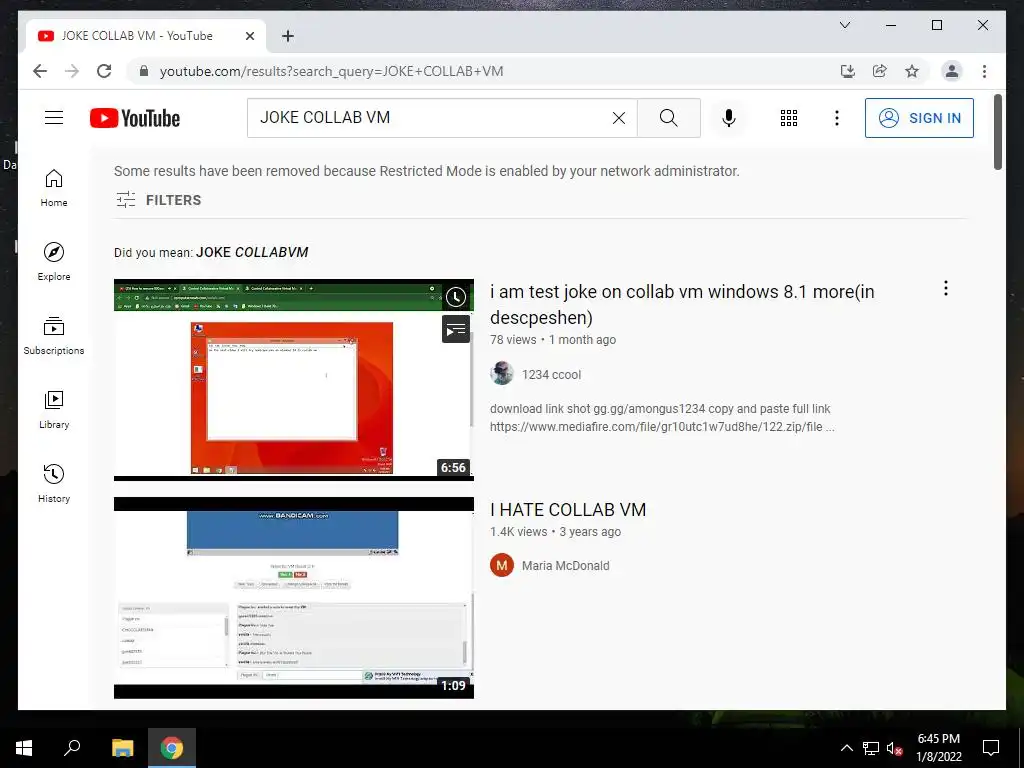
Task: Add first video to Watch Later
Action: [x=456, y=297]
